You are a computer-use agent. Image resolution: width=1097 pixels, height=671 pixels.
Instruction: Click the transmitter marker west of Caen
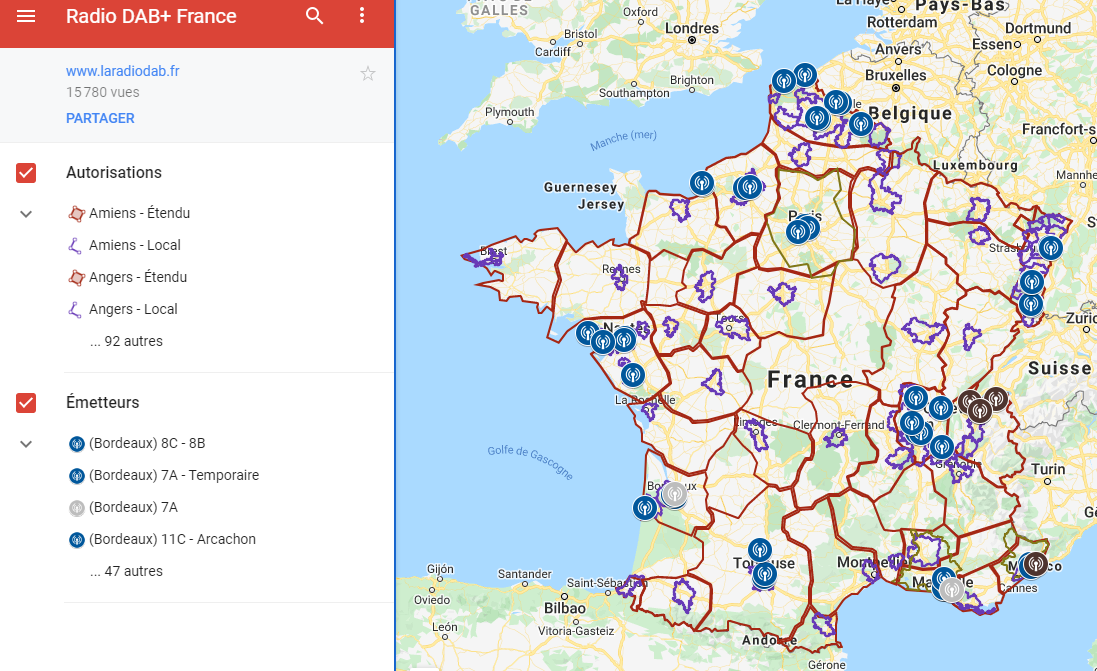702,183
